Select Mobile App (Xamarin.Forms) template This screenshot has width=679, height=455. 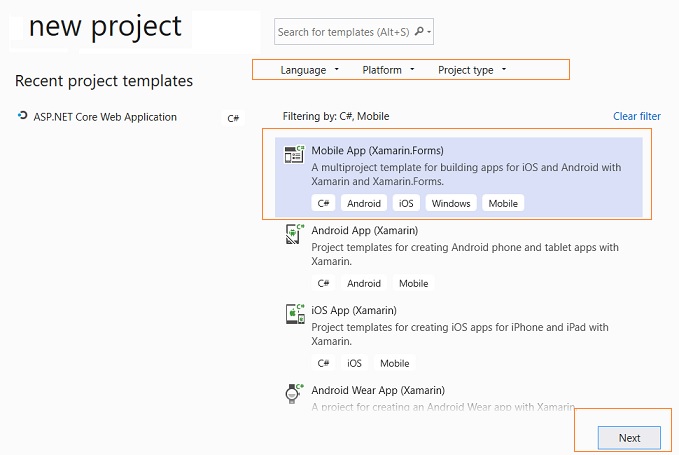tap(459, 177)
